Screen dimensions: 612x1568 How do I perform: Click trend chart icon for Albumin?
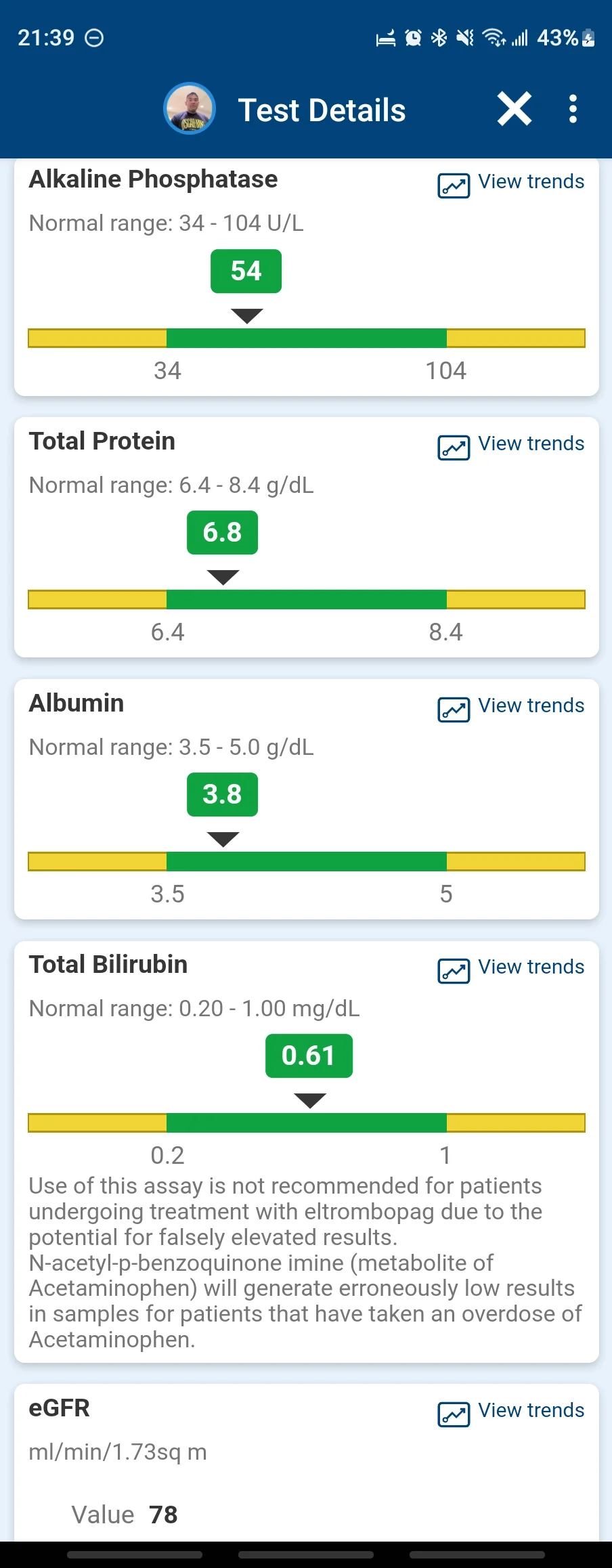pyautogui.click(x=454, y=710)
